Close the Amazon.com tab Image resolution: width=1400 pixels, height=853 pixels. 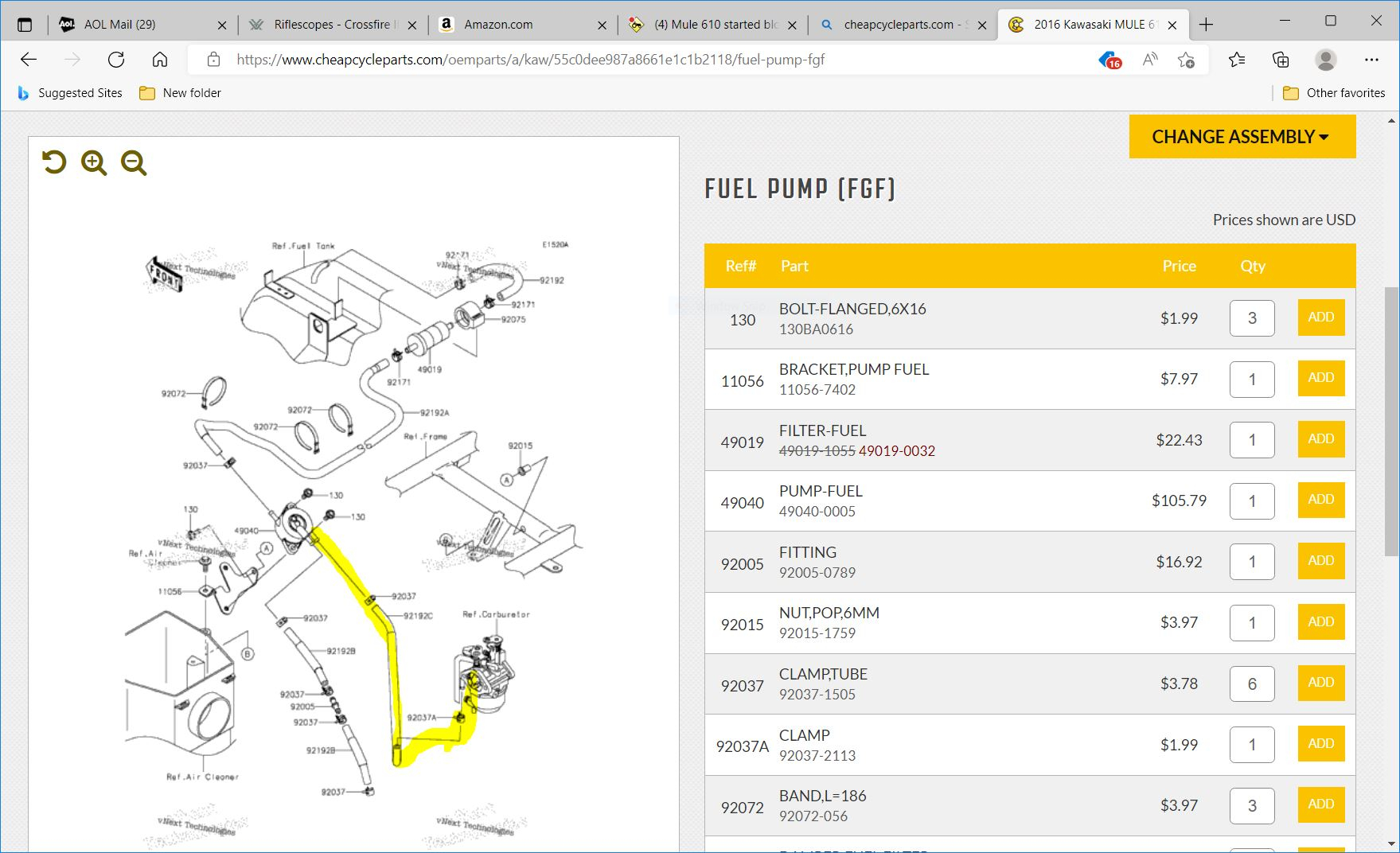pyautogui.click(x=603, y=25)
